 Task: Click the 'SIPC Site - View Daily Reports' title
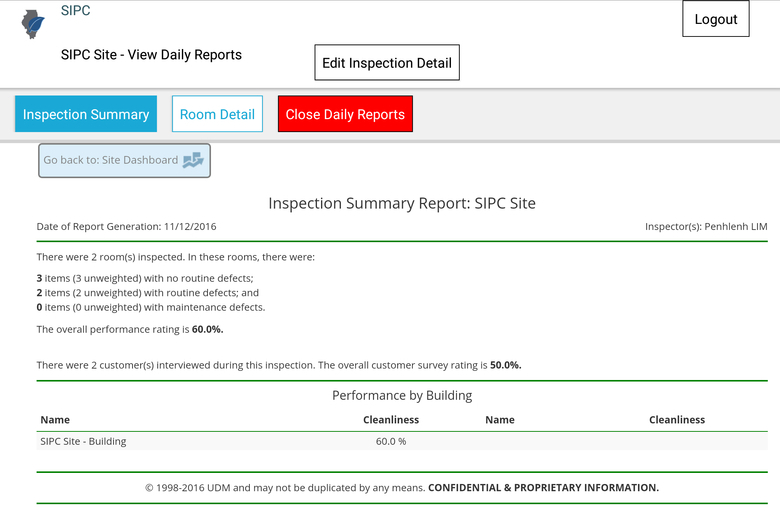point(151,55)
